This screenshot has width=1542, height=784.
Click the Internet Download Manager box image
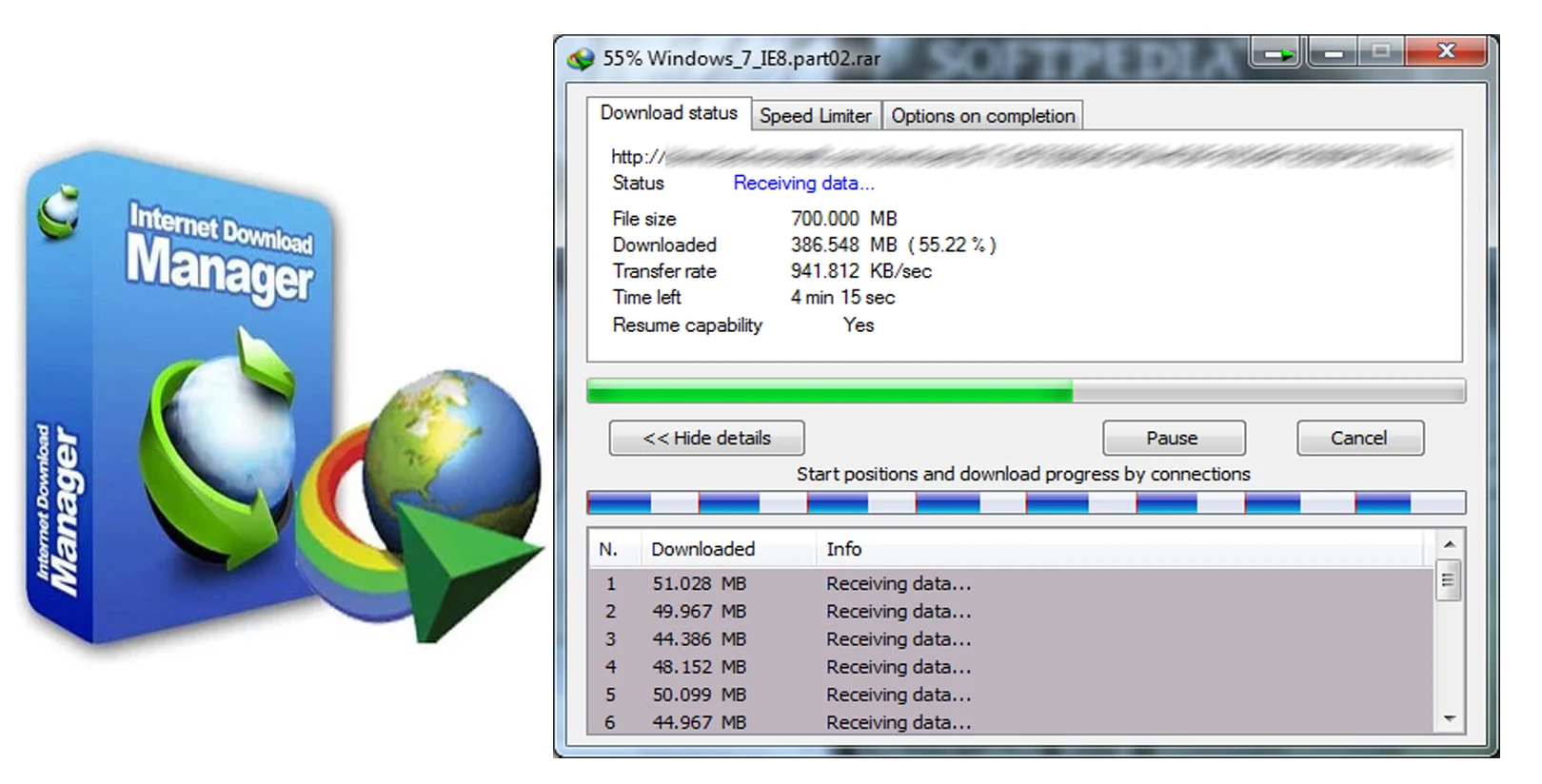(x=181, y=400)
